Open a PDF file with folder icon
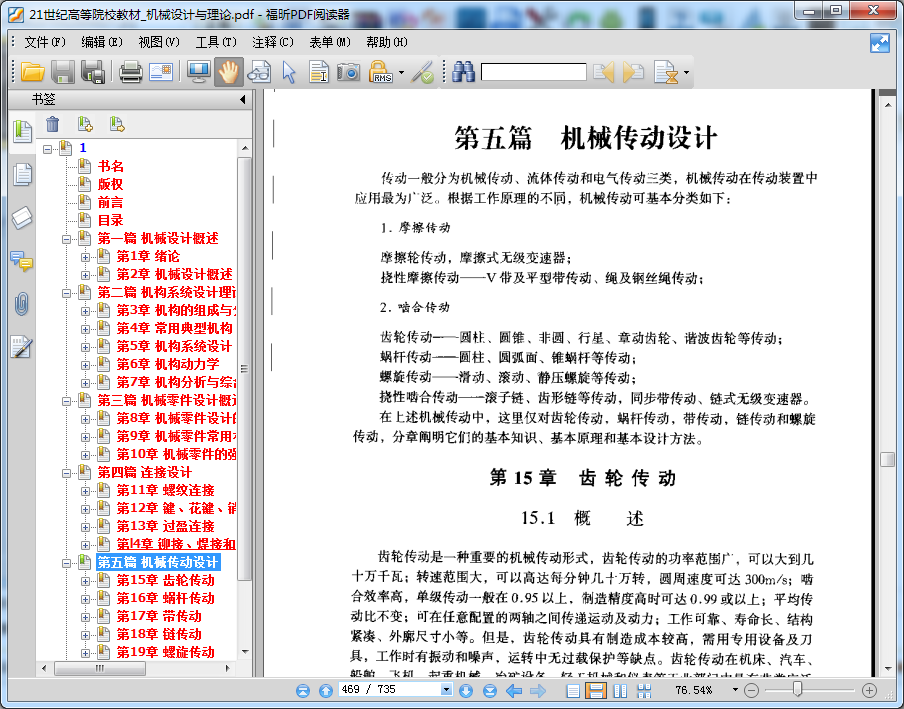 [x=32, y=72]
